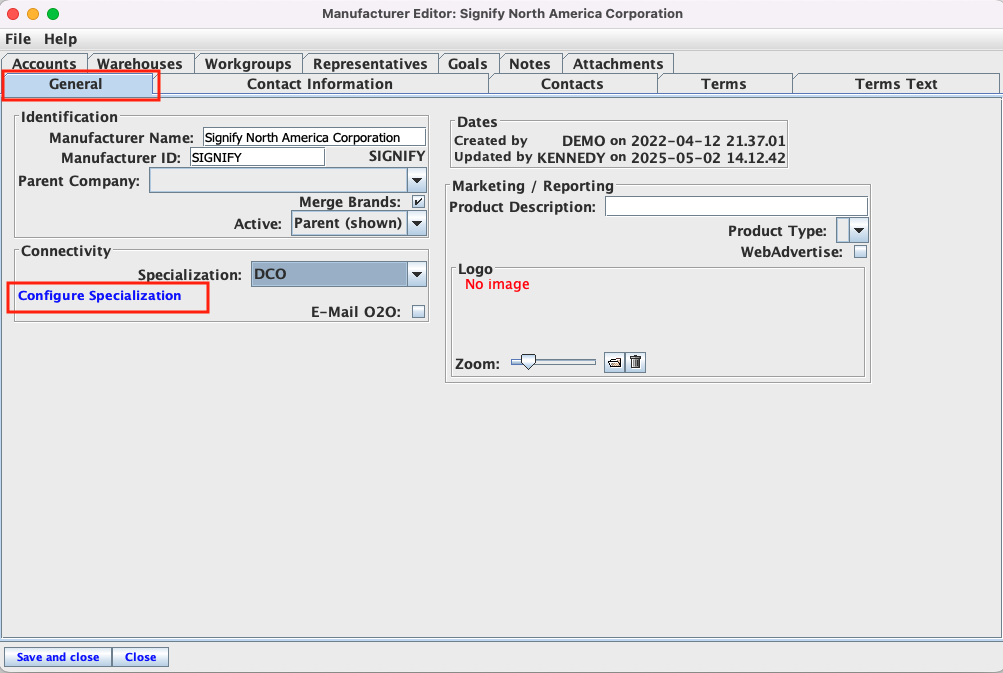Open the Contacts tab
The image size is (1003, 673).
pos(572,84)
